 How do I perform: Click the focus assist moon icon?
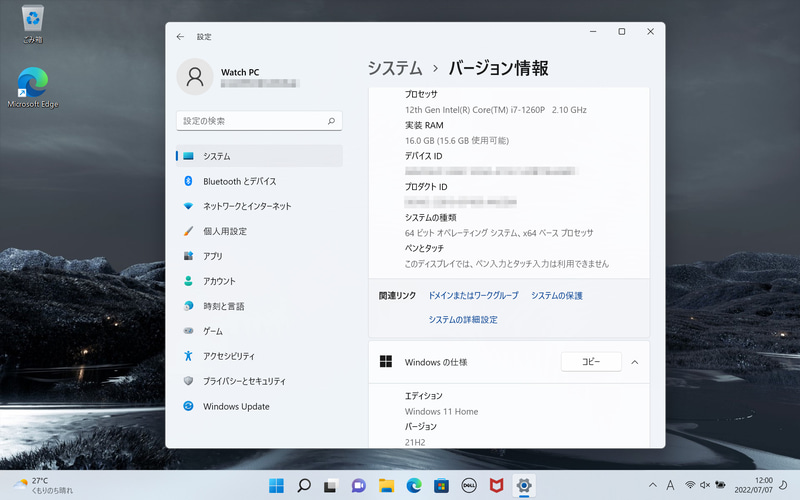tap(783, 485)
